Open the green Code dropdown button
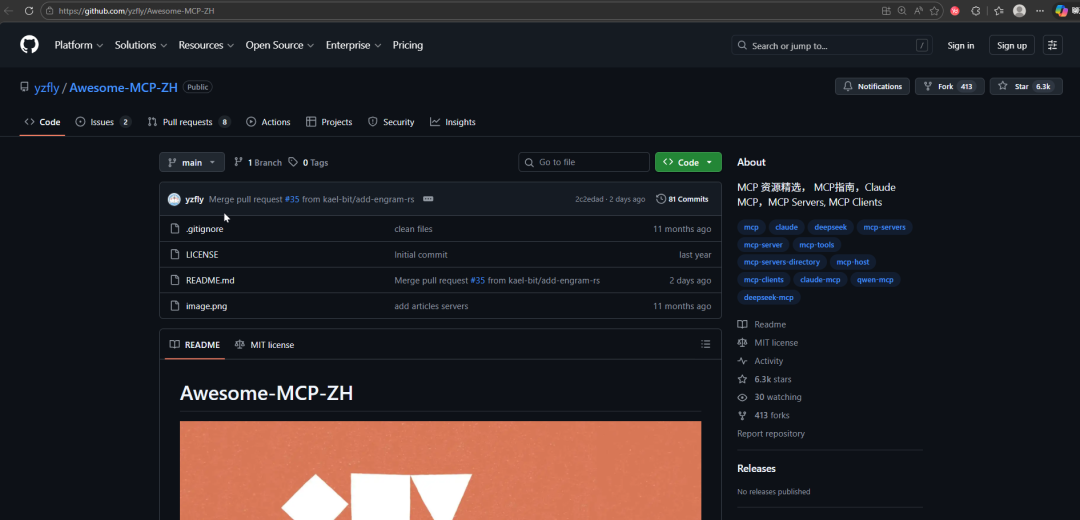 click(x=688, y=163)
